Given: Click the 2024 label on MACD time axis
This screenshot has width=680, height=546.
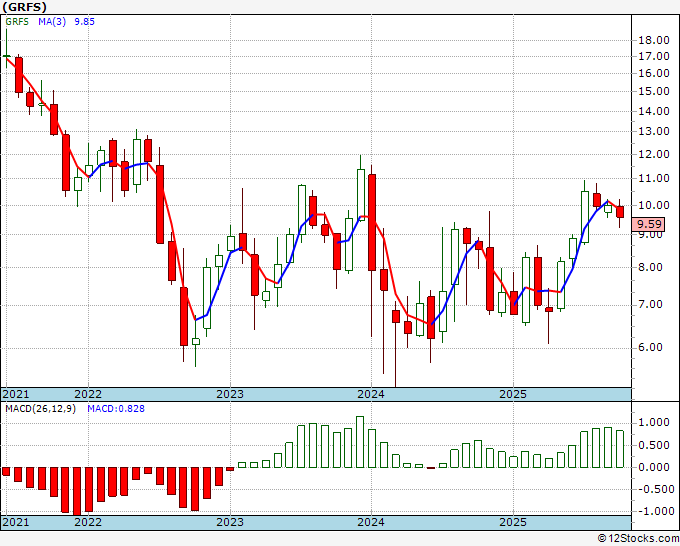Looking at the screenshot, I should click(x=371, y=522).
